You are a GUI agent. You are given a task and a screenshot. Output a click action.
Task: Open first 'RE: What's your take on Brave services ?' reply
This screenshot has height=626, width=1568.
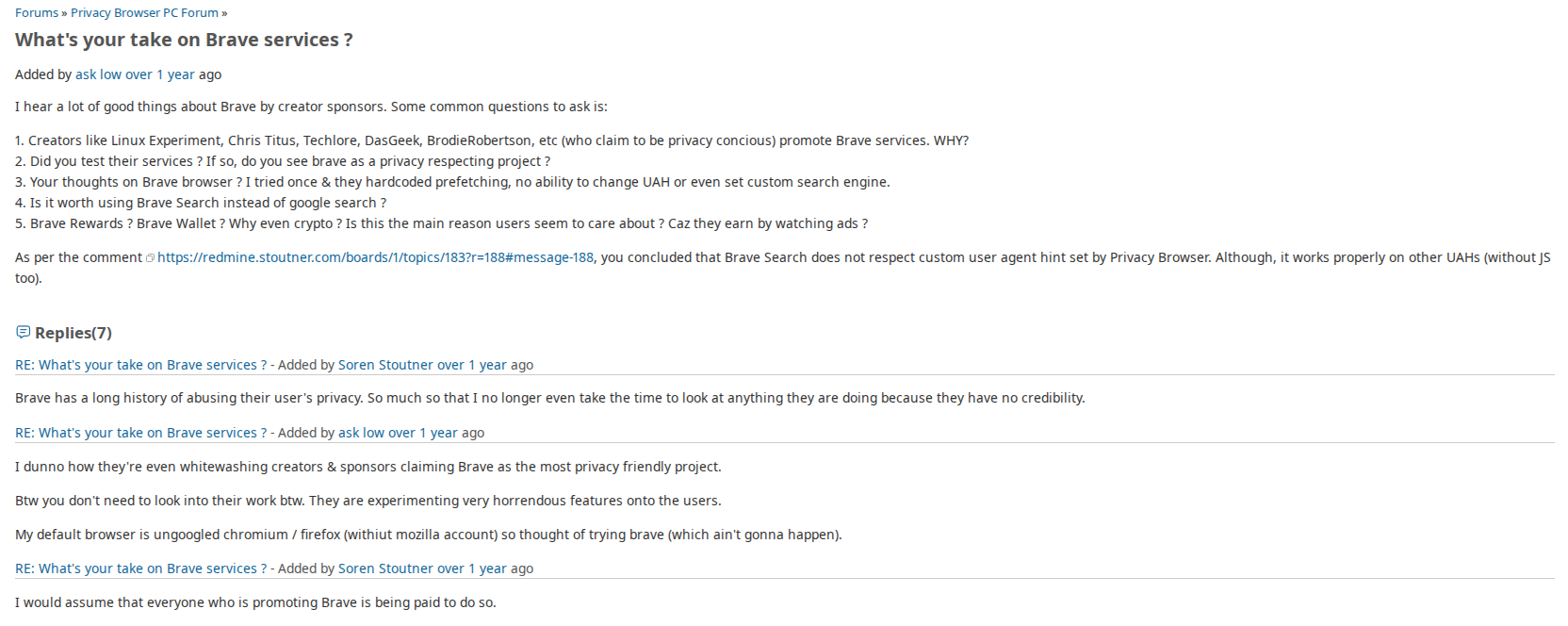click(x=140, y=365)
